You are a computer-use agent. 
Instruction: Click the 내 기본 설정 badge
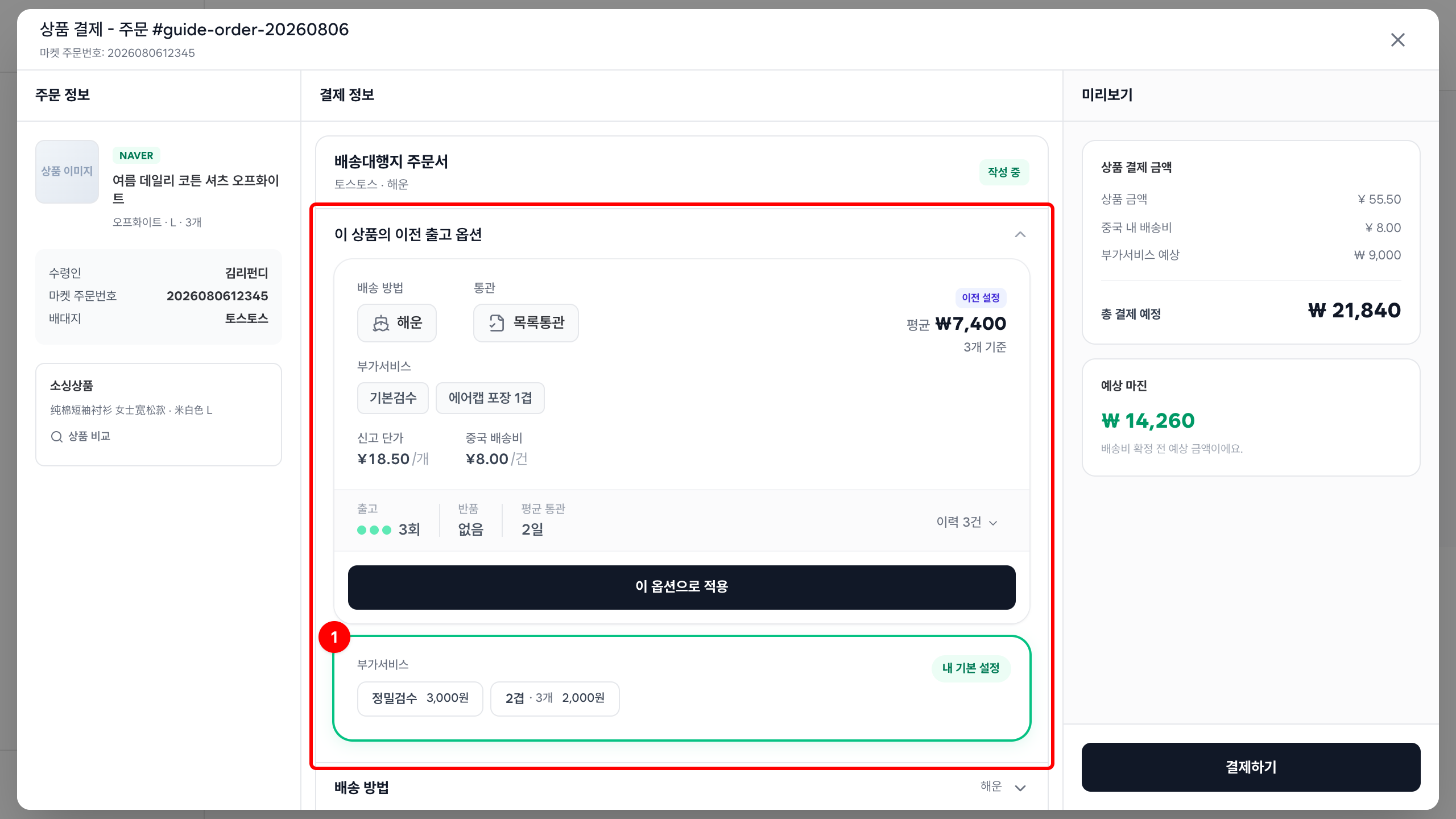pyautogui.click(x=971, y=668)
